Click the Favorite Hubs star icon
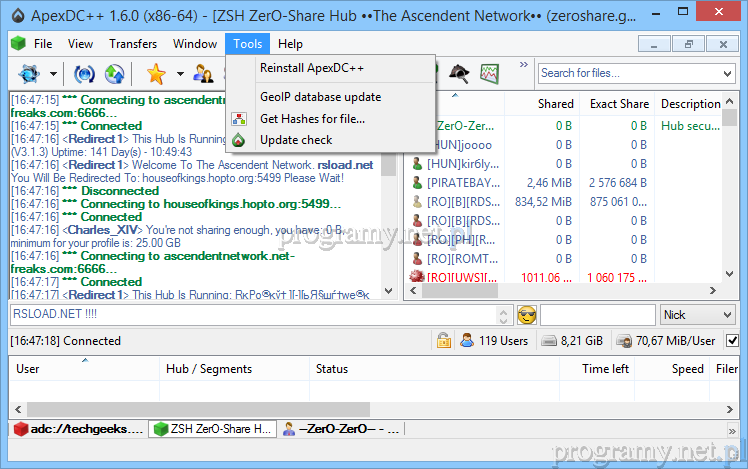The image size is (748, 469). [155, 73]
